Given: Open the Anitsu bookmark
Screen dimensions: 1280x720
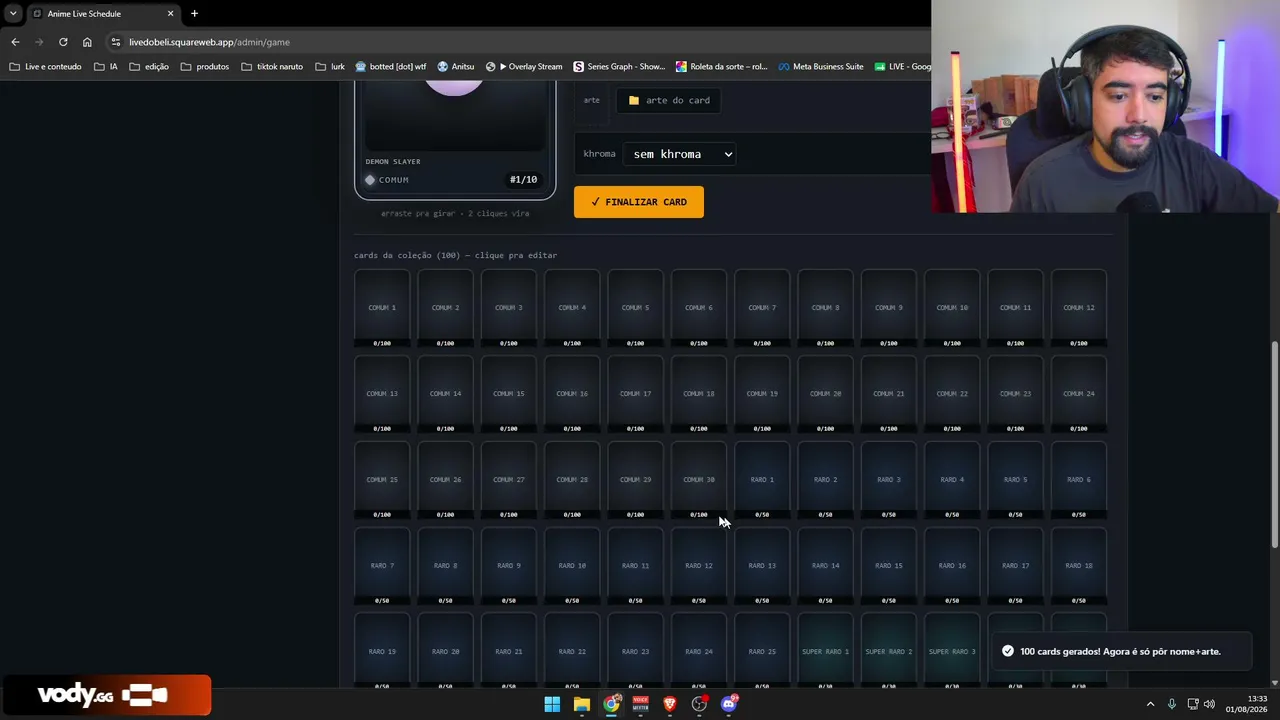Looking at the screenshot, I should coord(456,67).
